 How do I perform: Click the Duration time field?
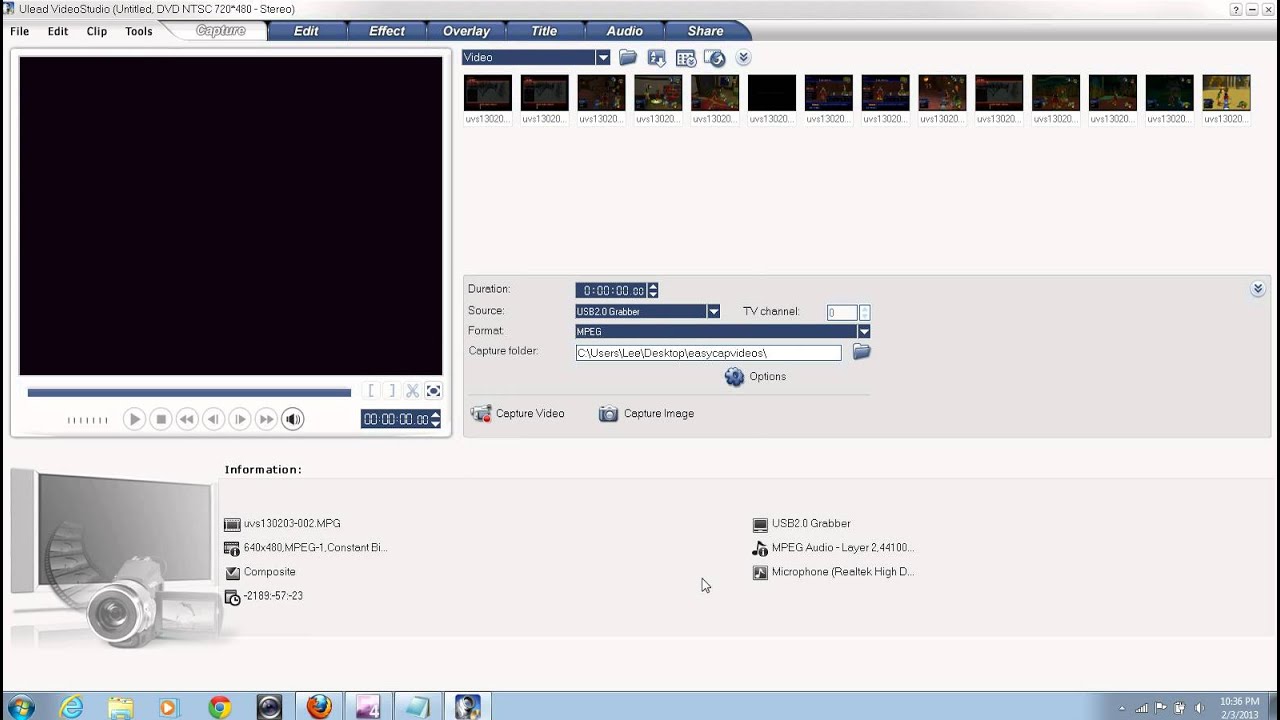point(612,291)
